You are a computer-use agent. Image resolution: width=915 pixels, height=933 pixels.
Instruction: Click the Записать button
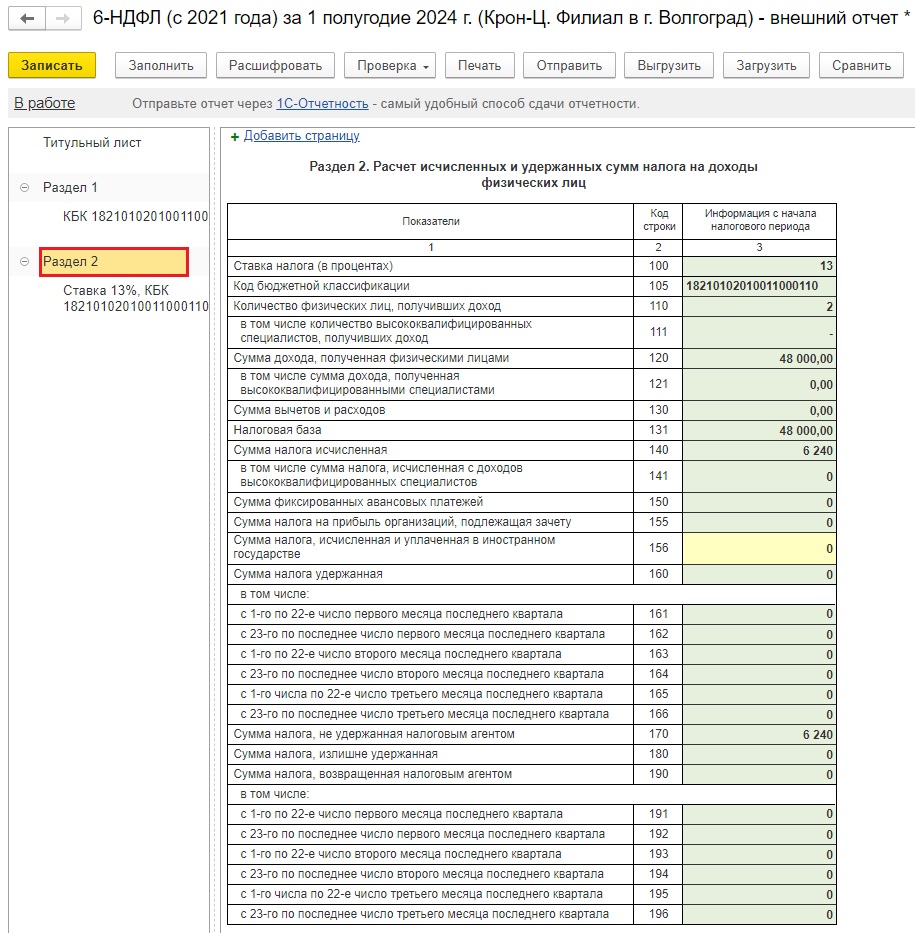tap(52, 65)
